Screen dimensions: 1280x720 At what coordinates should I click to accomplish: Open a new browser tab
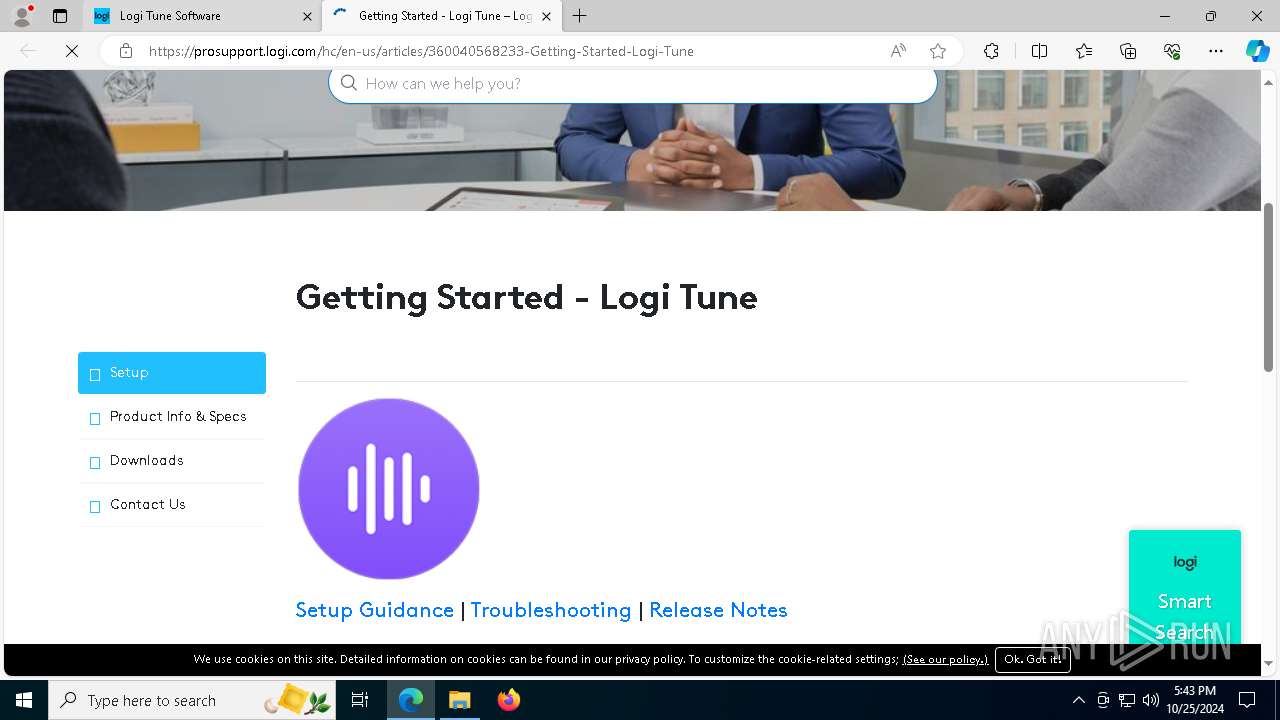pos(579,16)
